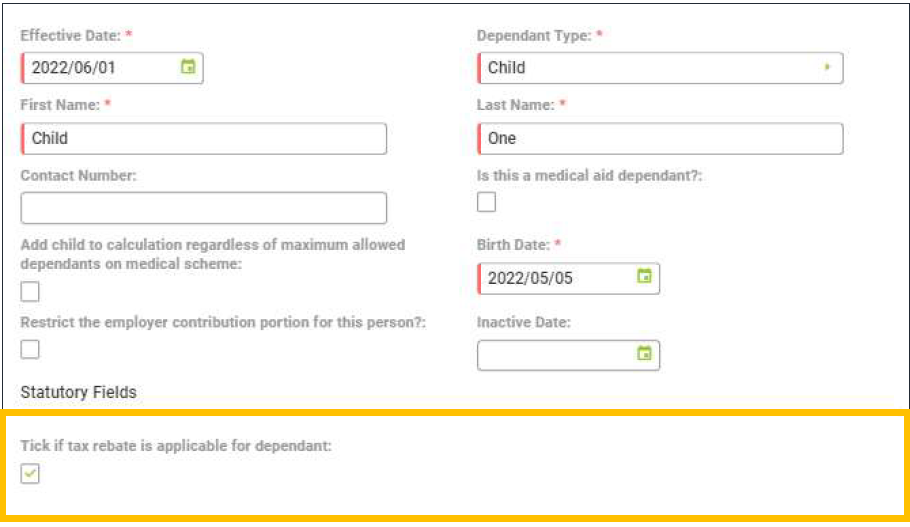Untick the tax rebate applicable checkbox
Screen dimensions: 910x527
[x=31, y=475]
